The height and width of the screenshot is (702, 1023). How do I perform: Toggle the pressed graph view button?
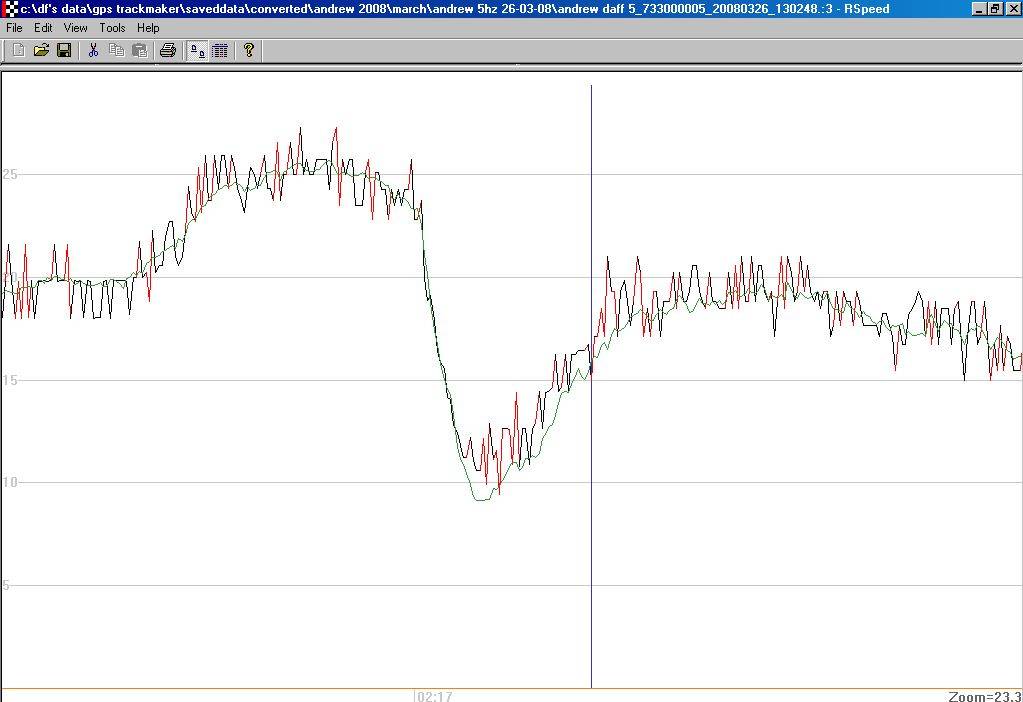[x=197, y=50]
